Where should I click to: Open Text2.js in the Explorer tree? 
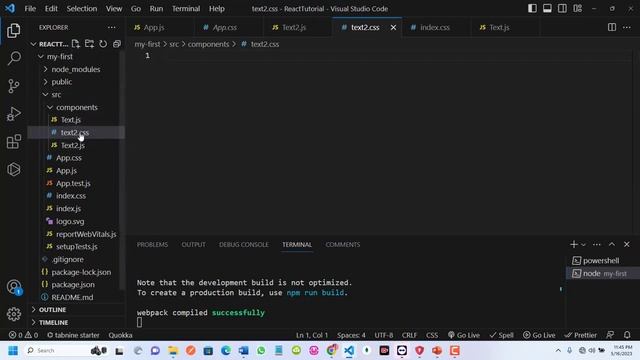(x=73, y=145)
